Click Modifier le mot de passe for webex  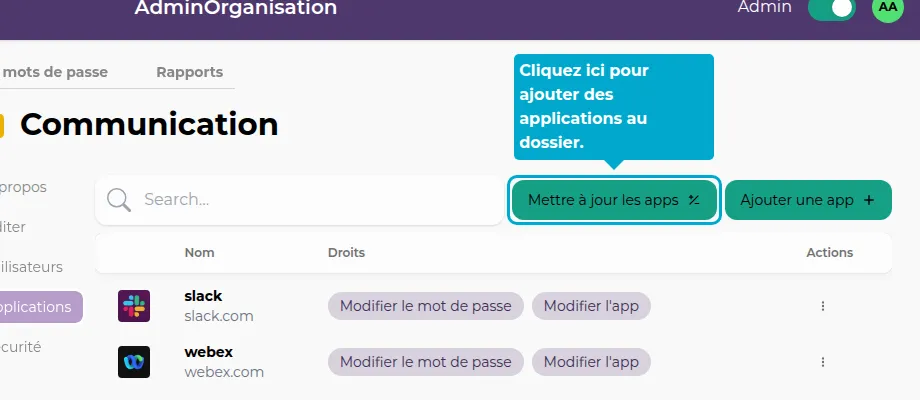click(425, 361)
